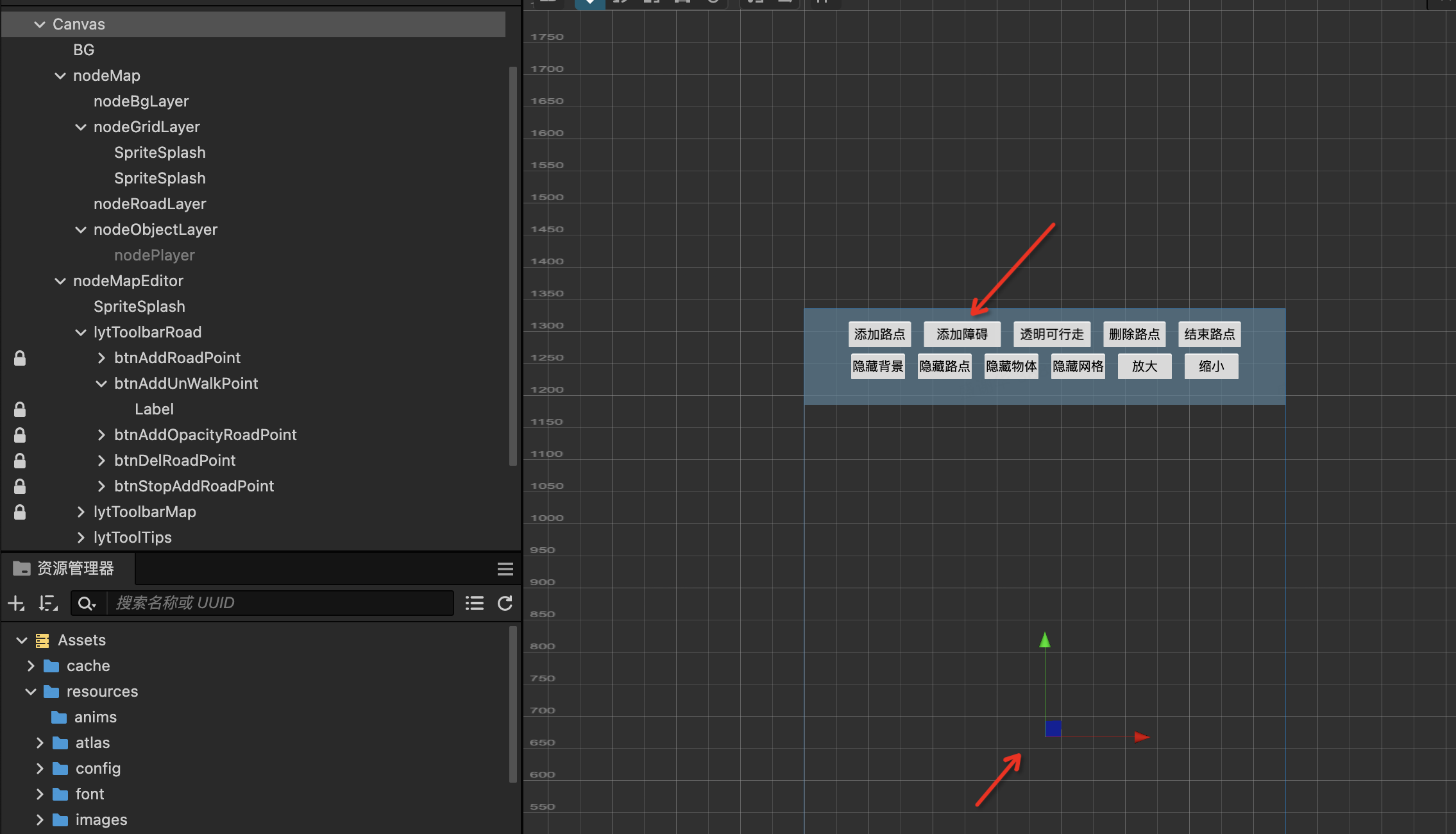Click the resources folder icon
The height and width of the screenshot is (834, 1456).
[x=51, y=692]
